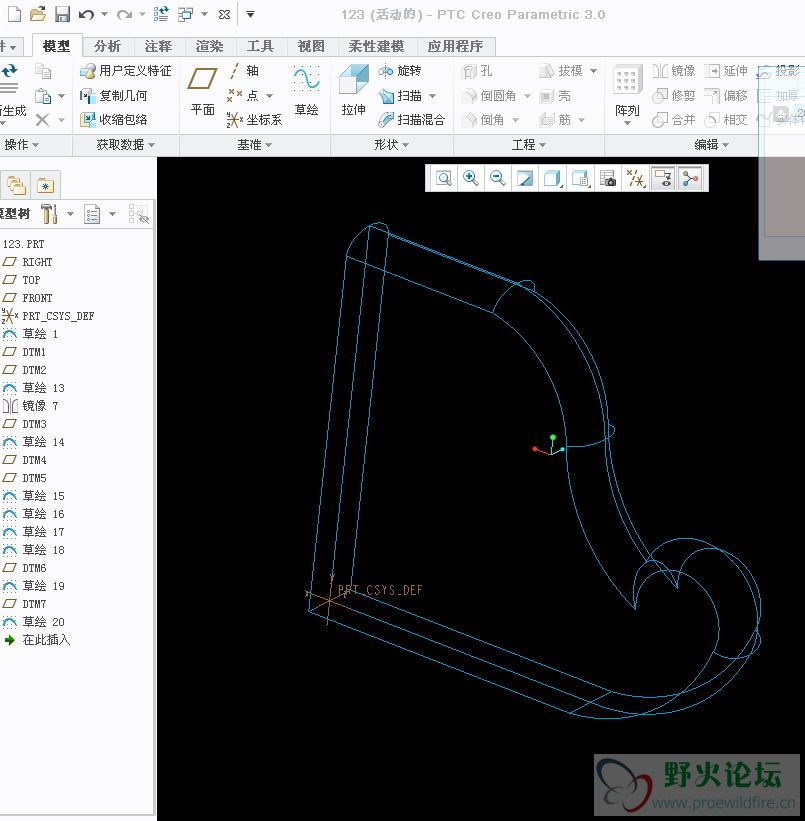
Task: Expand the Get Data (获取数据) group
Action: click(x=126, y=145)
